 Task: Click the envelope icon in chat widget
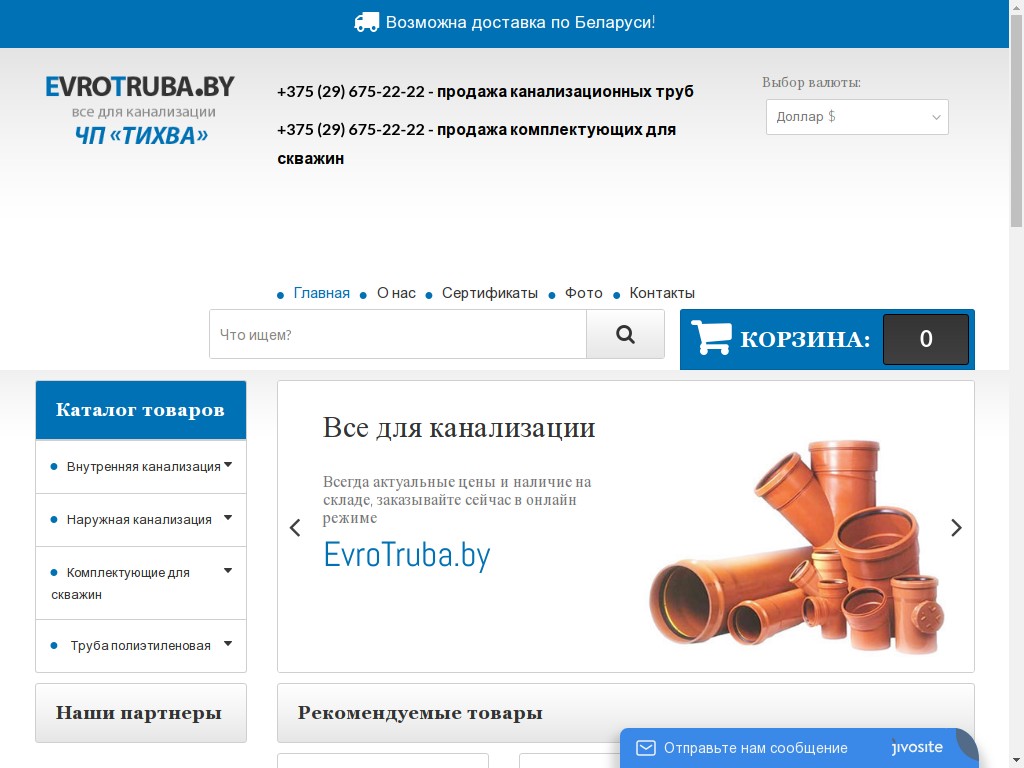[x=645, y=748]
